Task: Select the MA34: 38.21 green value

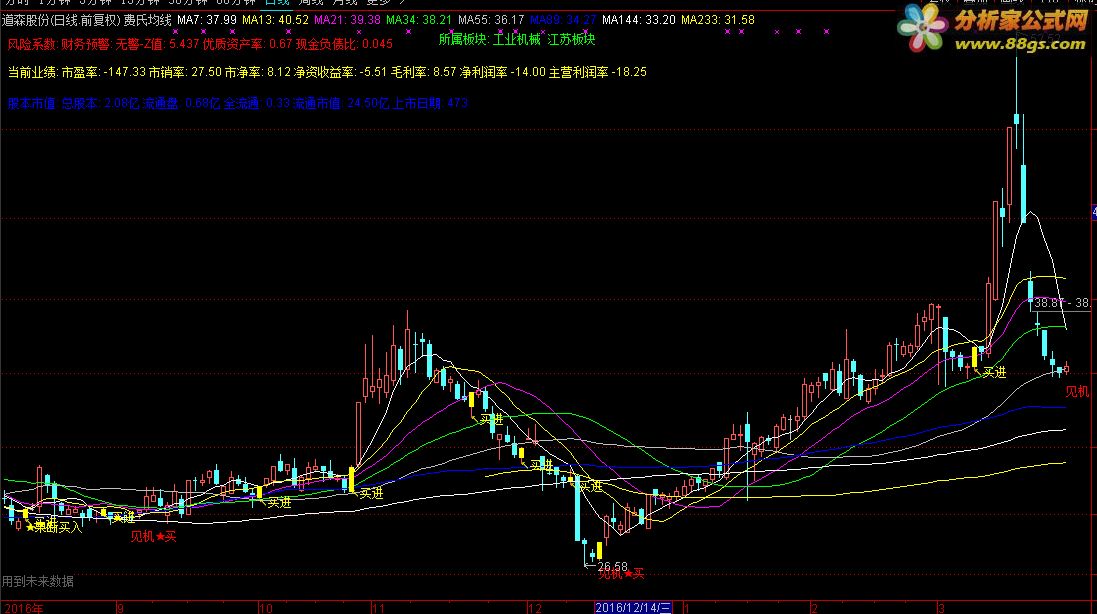Action: click(x=419, y=20)
